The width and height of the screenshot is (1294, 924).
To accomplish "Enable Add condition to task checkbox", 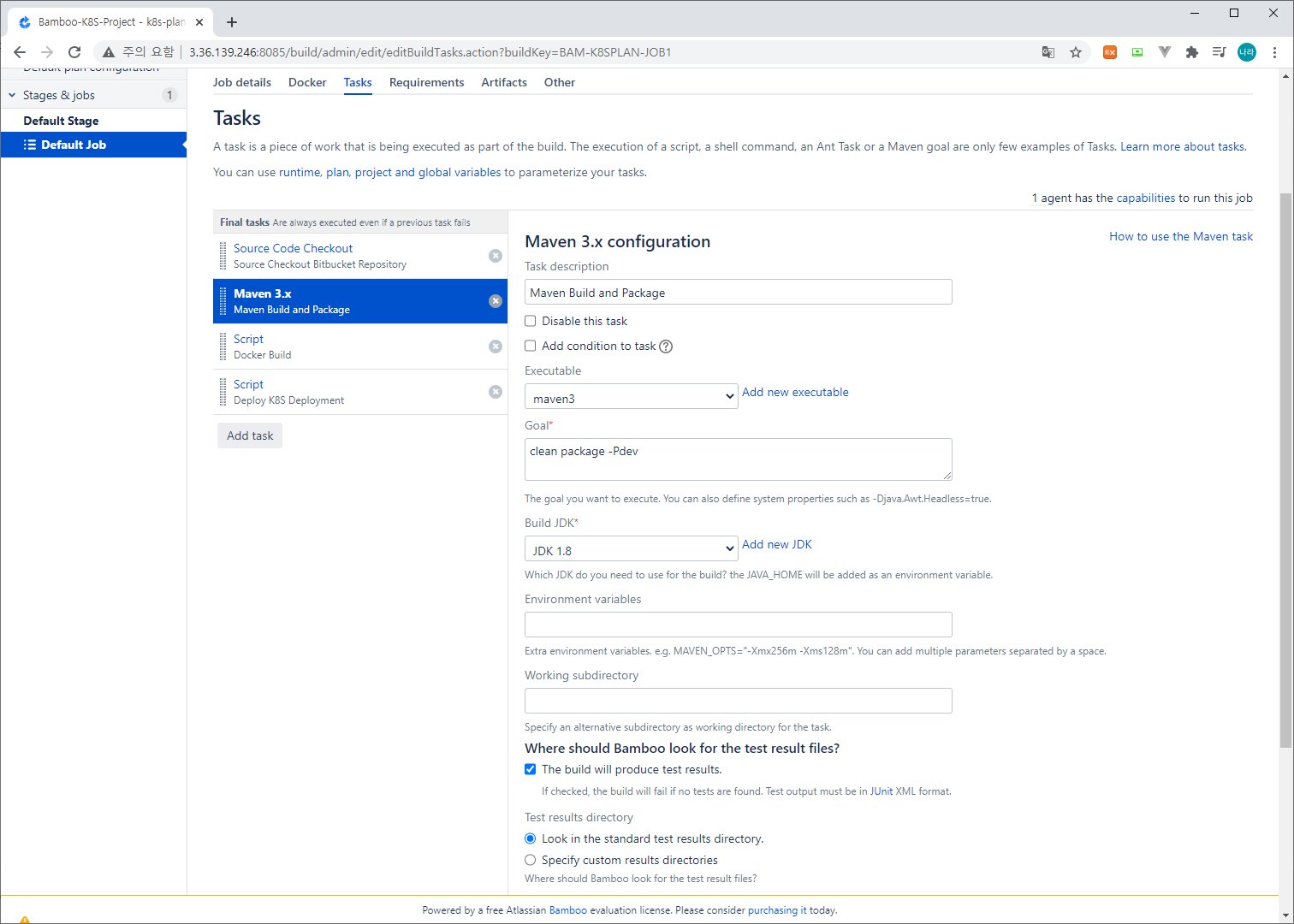I will [x=531, y=346].
